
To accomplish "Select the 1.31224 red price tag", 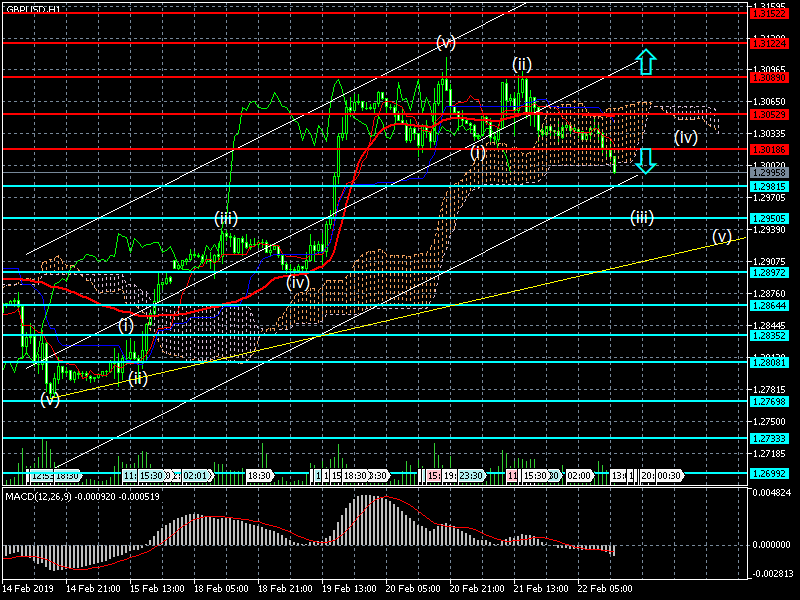I will [769, 44].
